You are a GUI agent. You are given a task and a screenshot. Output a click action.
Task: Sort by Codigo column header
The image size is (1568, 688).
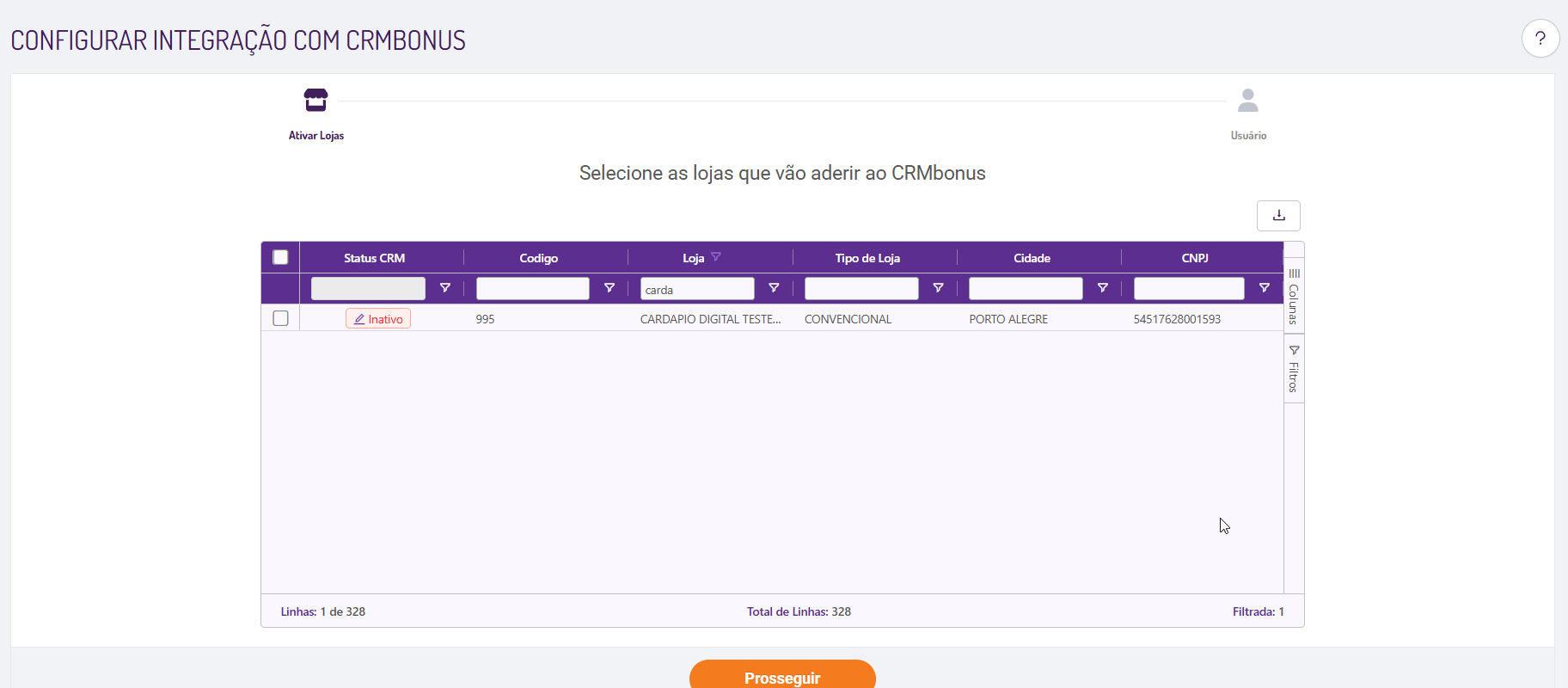[539, 258]
